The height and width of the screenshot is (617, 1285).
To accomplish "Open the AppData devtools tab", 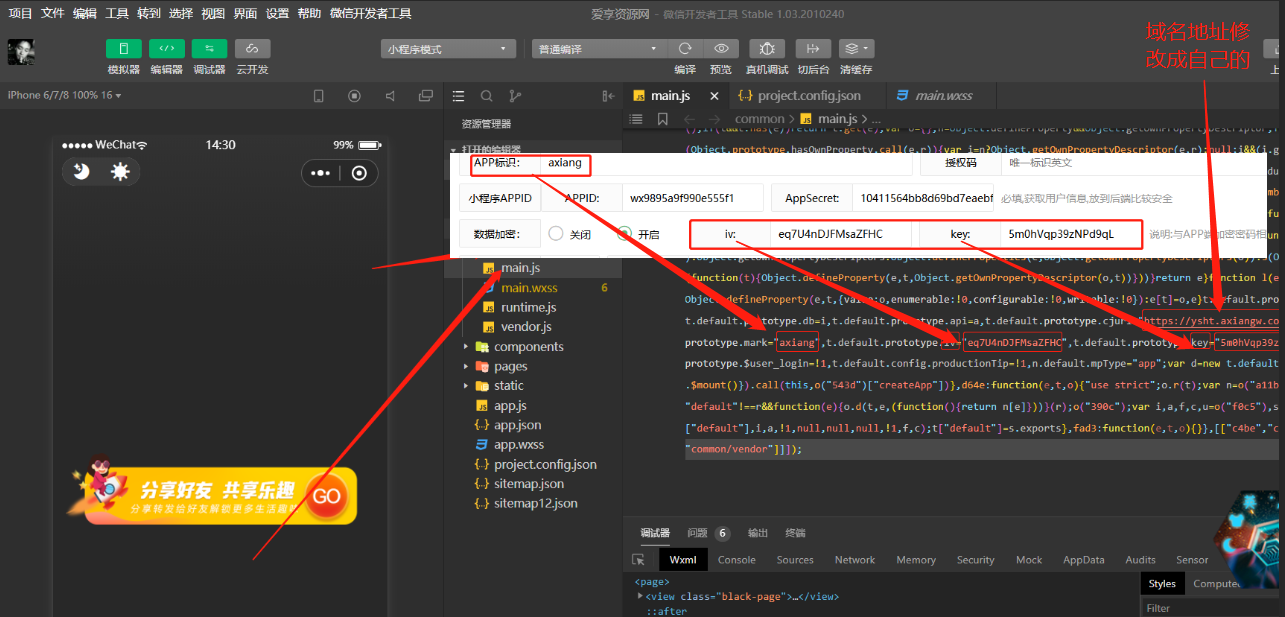I will [1084, 560].
